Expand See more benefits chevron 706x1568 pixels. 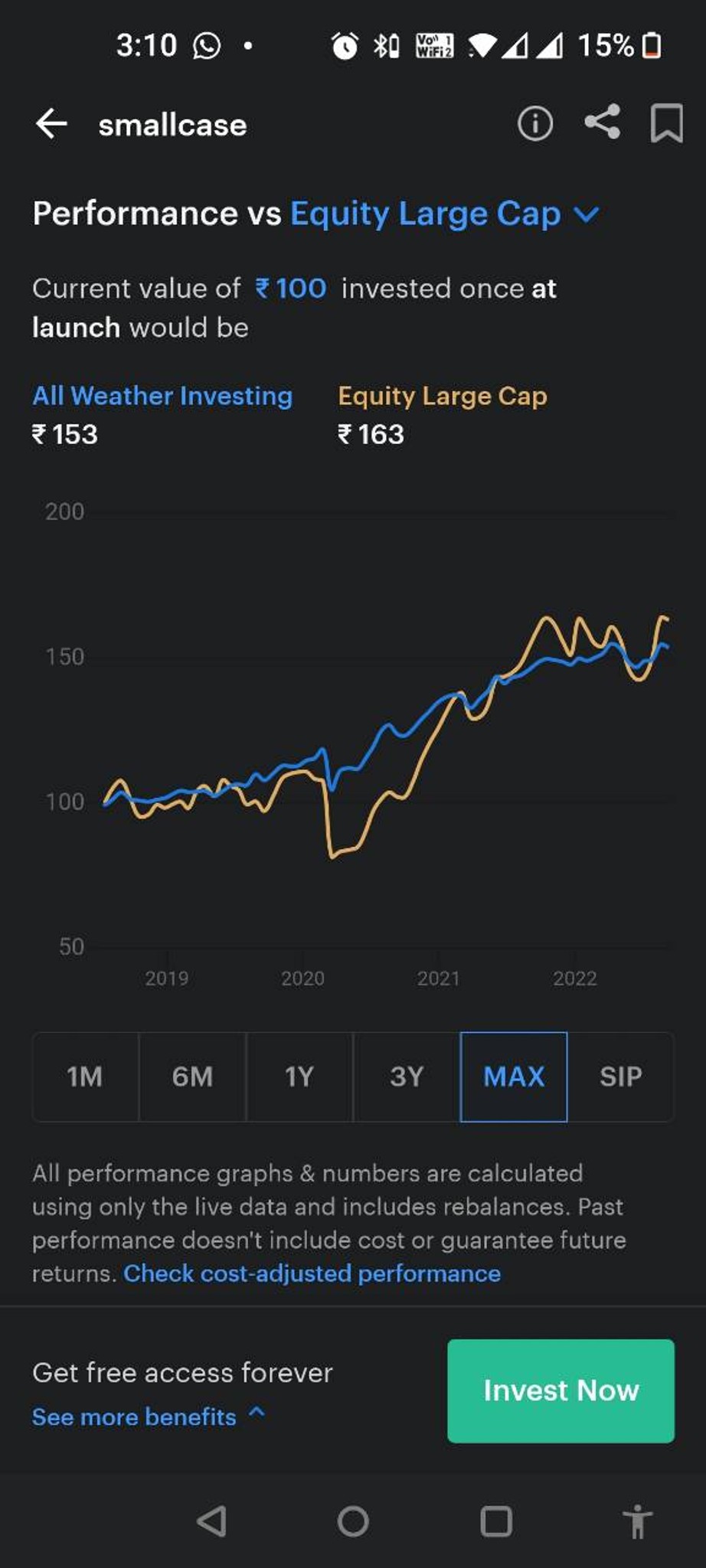(257, 1413)
